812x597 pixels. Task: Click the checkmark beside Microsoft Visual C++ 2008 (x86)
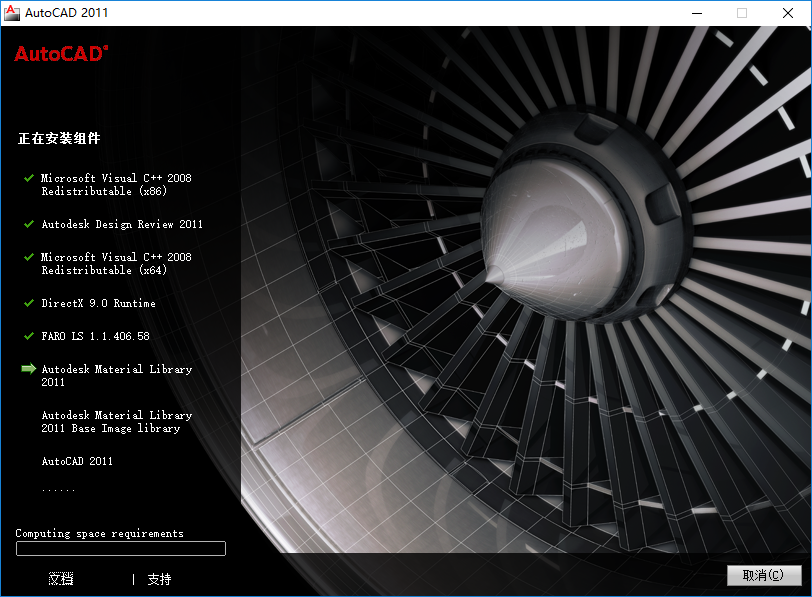(x=27, y=178)
